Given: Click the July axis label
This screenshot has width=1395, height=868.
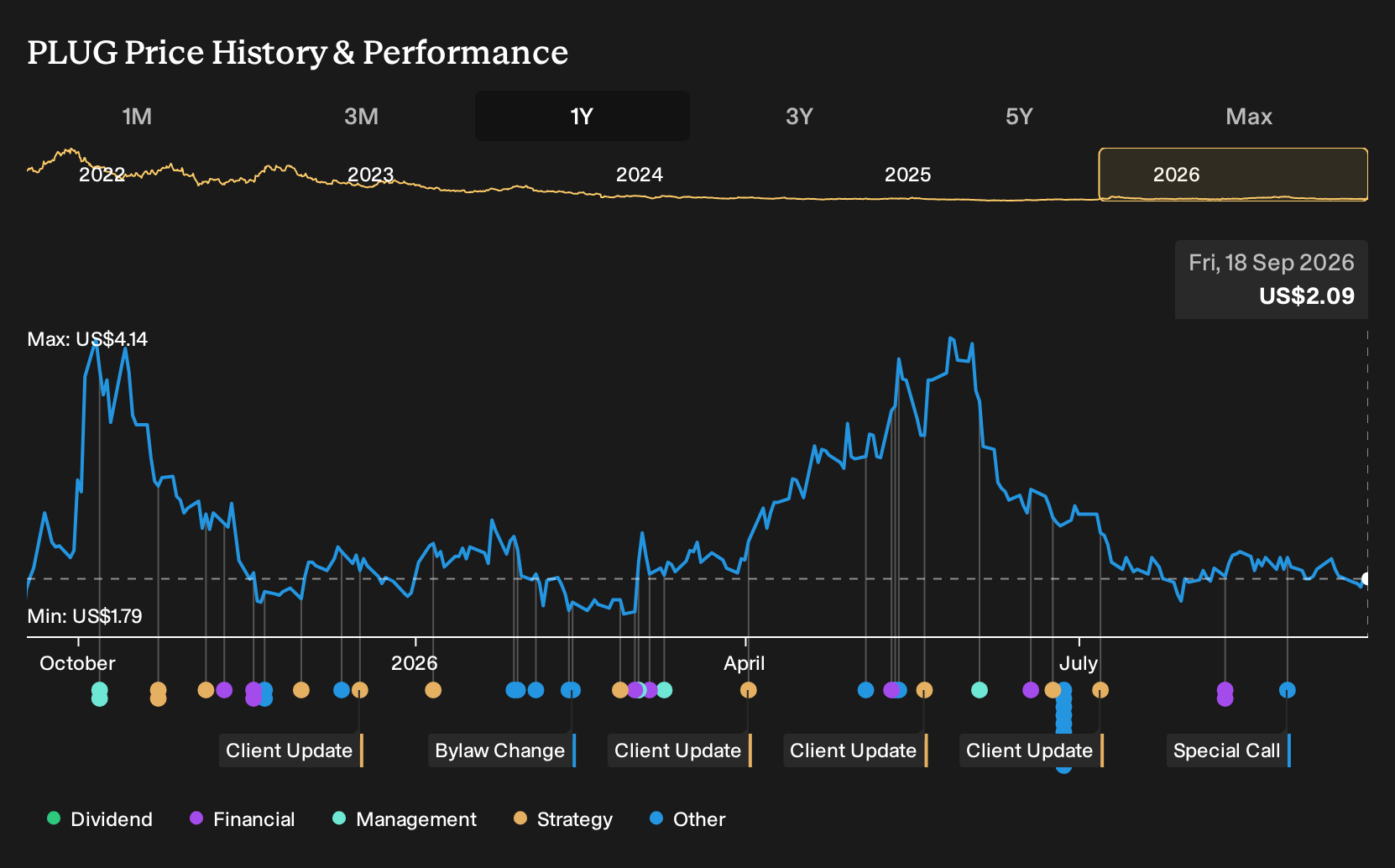Looking at the screenshot, I should click(1079, 663).
